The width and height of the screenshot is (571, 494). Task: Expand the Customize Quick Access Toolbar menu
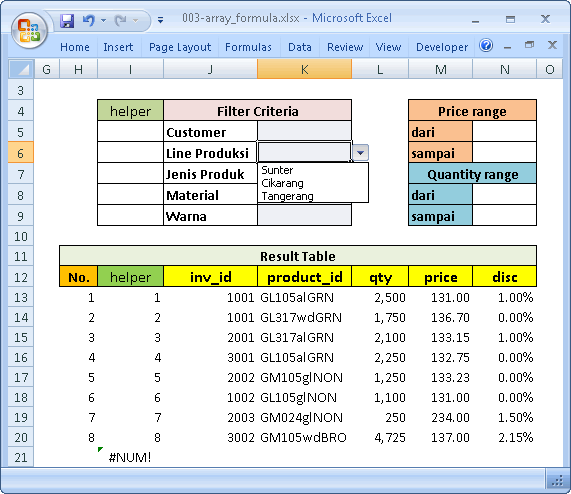pyautogui.click(x=160, y=20)
